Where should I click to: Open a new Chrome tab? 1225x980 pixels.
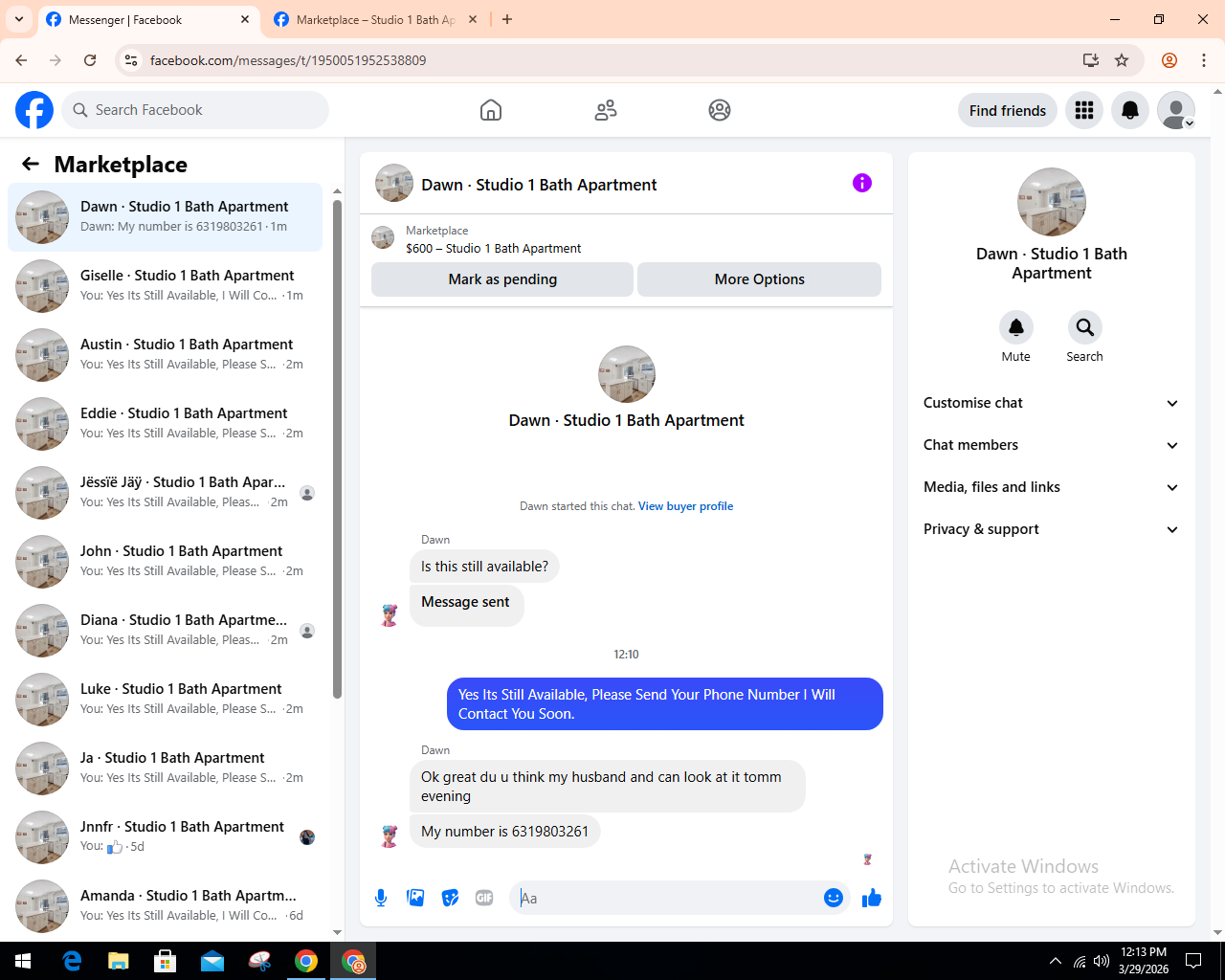[x=507, y=19]
